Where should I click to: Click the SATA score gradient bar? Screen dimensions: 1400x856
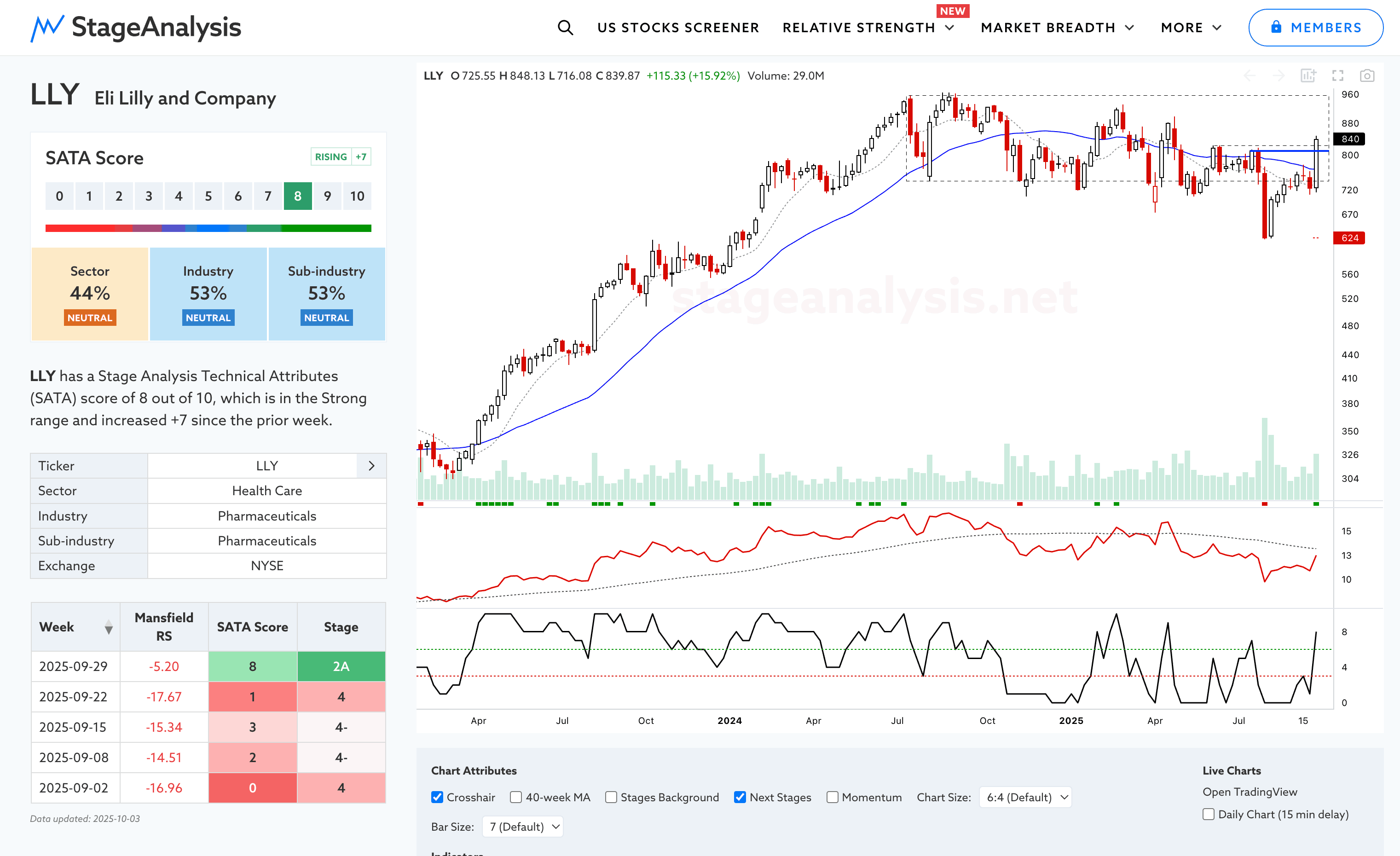[x=208, y=228]
